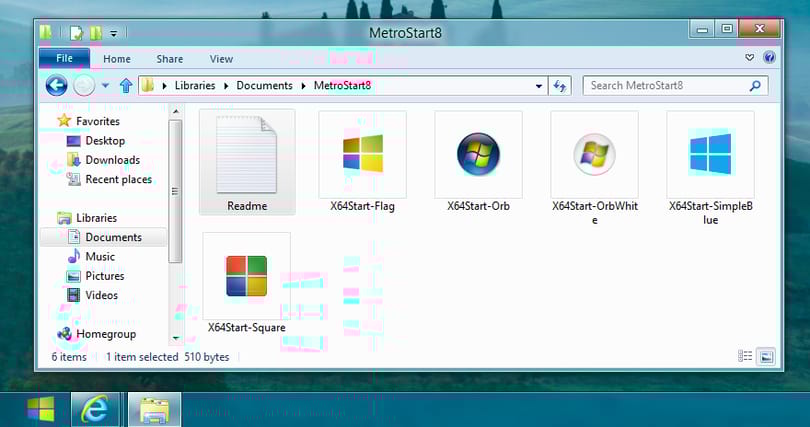The height and width of the screenshot is (427, 810).
Task: Select the Readme file
Action: [x=247, y=162]
